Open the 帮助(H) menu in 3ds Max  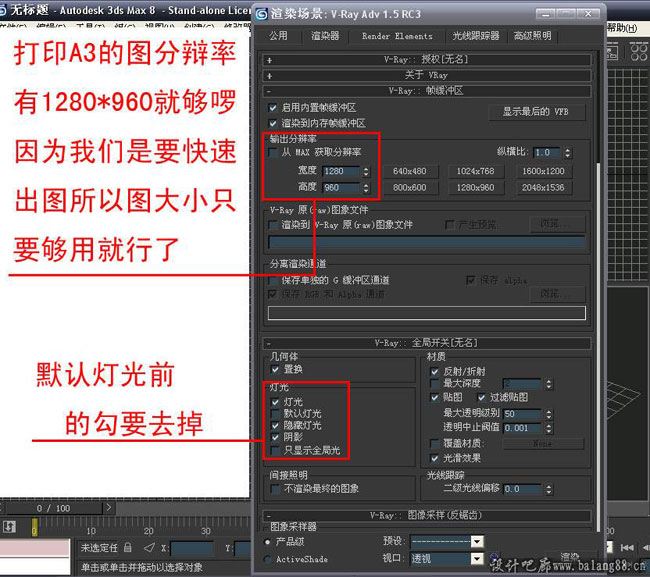point(622,28)
